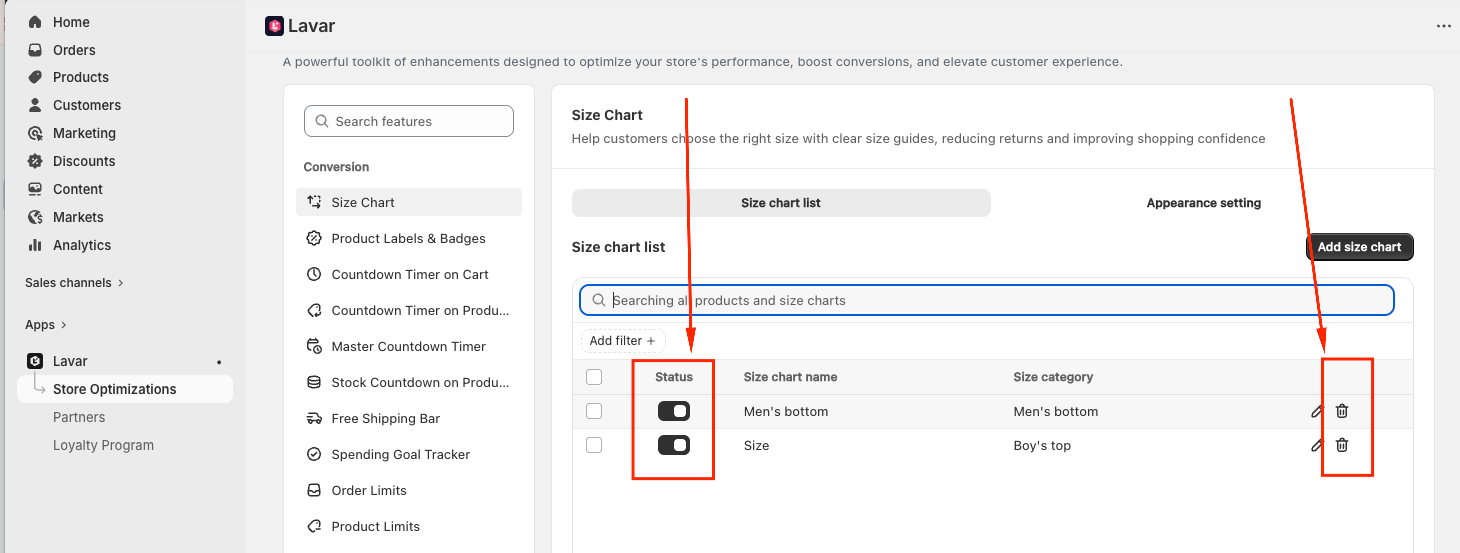
Task: Click the Stock Countdown icon
Action: click(x=314, y=382)
